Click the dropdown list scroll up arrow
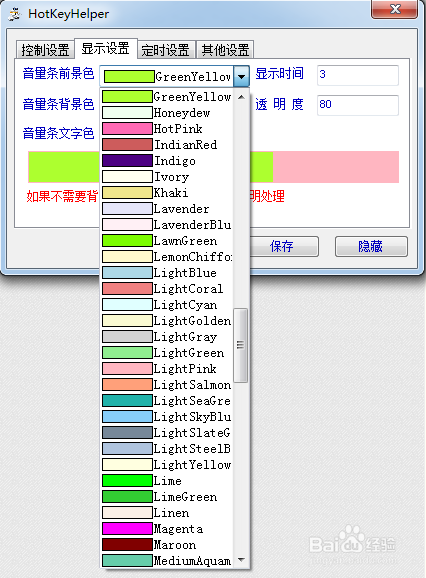 [241, 97]
